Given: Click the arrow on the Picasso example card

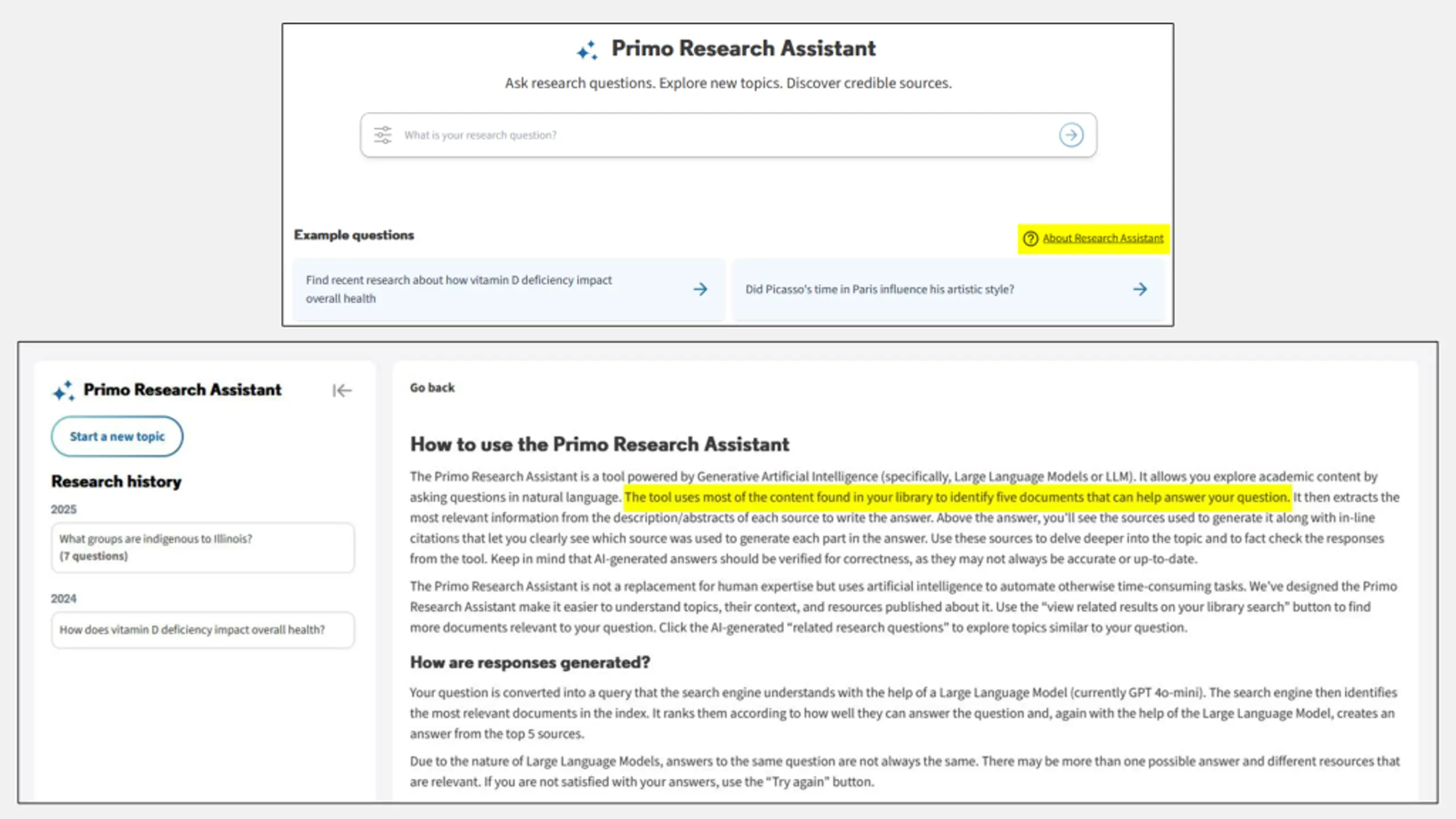Looking at the screenshot, I should click(1140, 289).
